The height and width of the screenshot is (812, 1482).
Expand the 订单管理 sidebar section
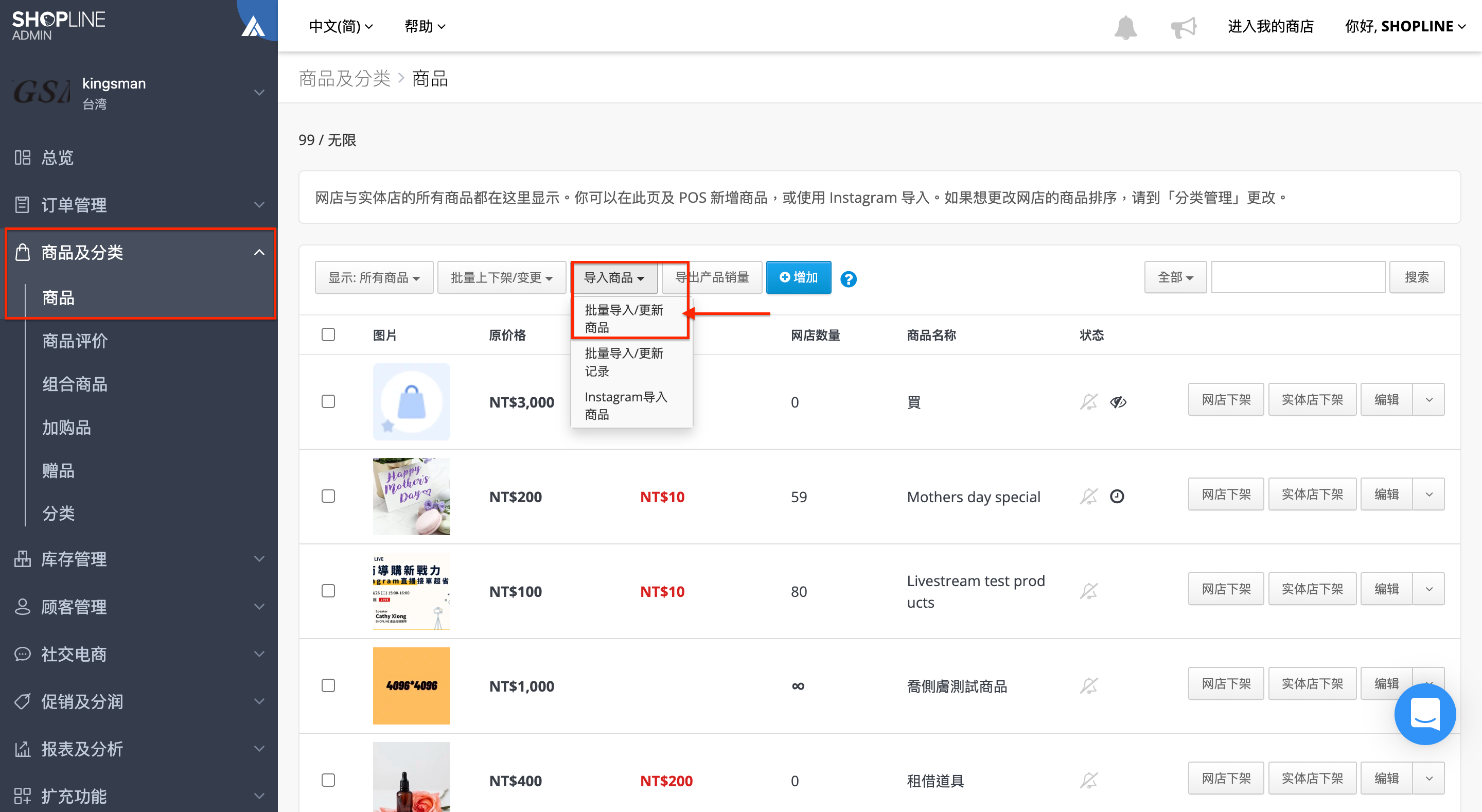tap(259, 205)
